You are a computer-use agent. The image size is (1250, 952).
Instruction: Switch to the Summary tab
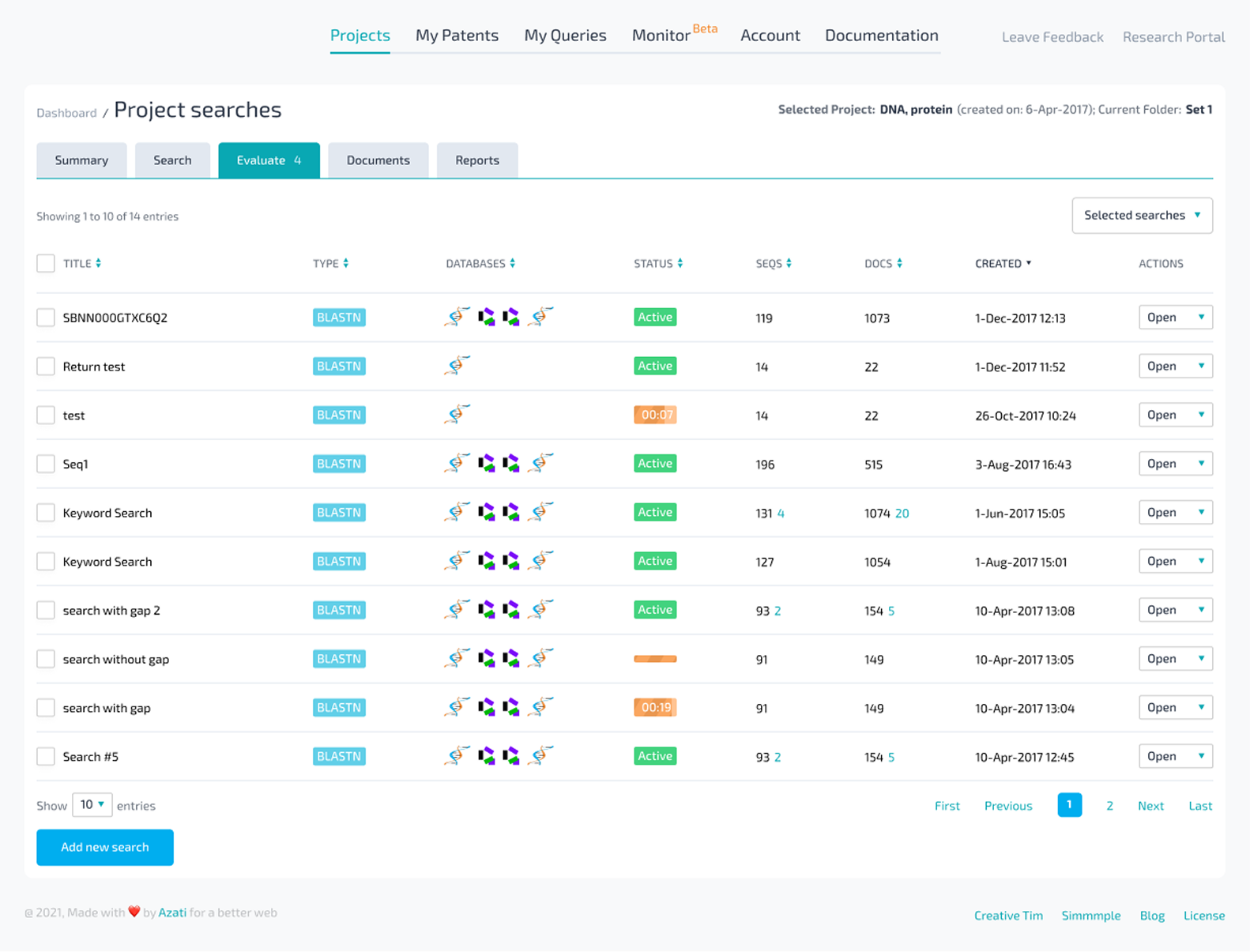(x=81, y=160)
